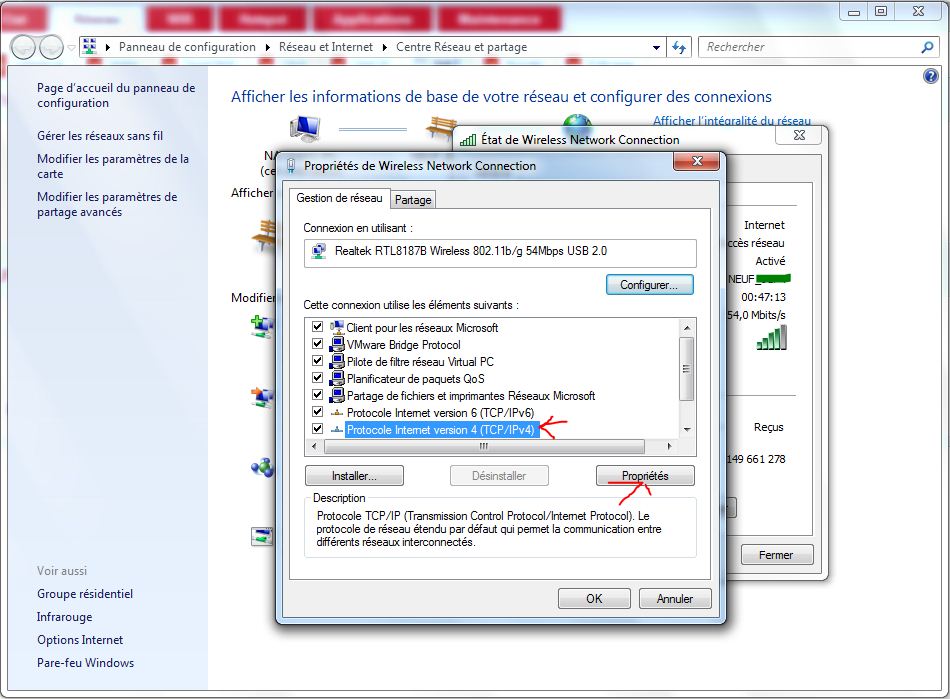This screenshot has height=699, width=950.
Task: Click the Installer... button
Action: [354, 476]
